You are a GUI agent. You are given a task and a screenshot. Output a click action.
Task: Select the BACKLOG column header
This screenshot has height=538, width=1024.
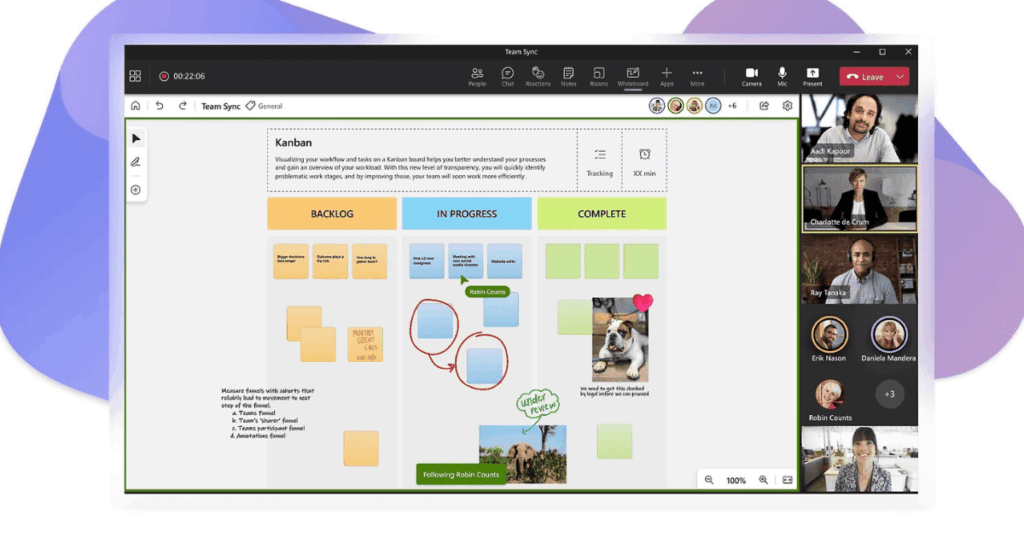point(332,214)
